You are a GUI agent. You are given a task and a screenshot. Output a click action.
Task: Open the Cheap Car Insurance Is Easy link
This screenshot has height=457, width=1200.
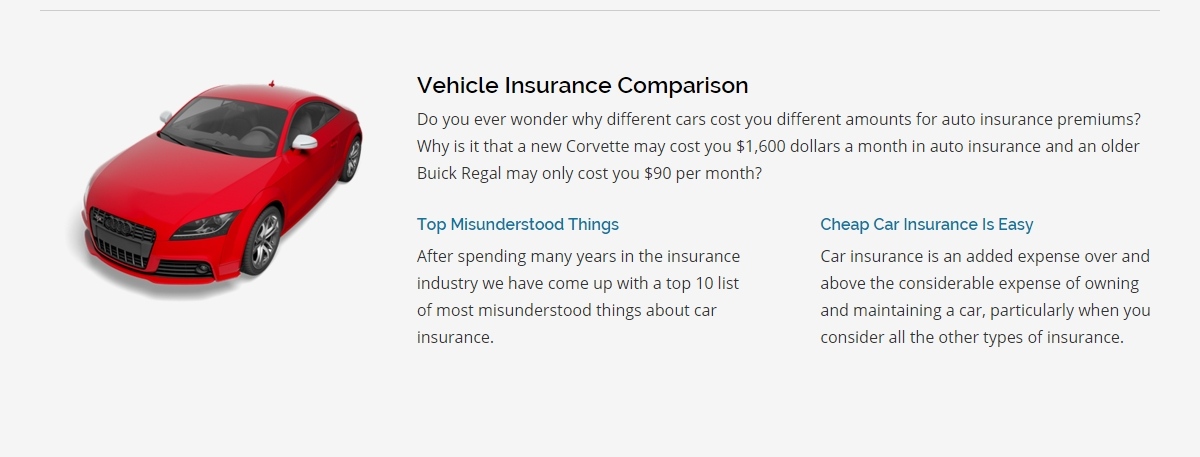pyautogui.click(x=927, y=224)
